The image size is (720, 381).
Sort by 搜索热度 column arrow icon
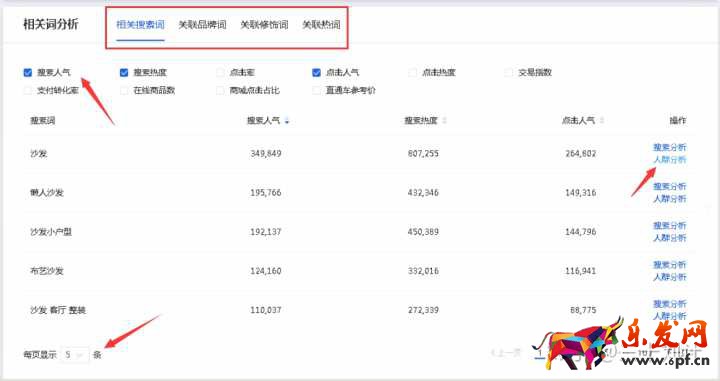[444, 121]
